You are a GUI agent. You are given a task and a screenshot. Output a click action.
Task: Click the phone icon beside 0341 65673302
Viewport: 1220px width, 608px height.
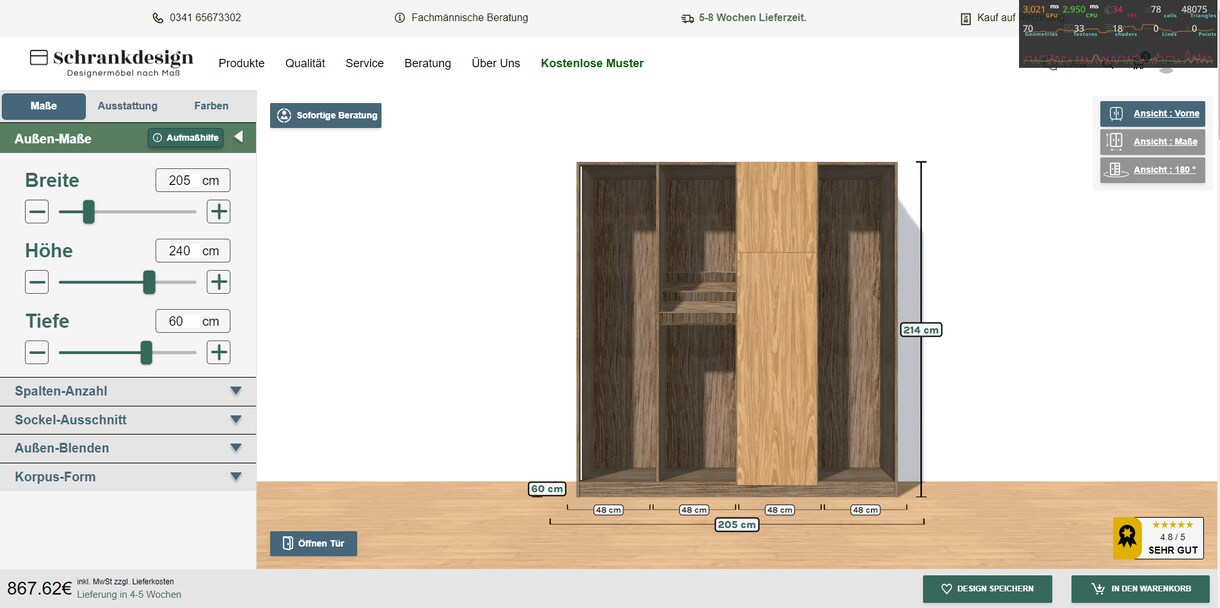pyautogui.click(x=158, y=18)
